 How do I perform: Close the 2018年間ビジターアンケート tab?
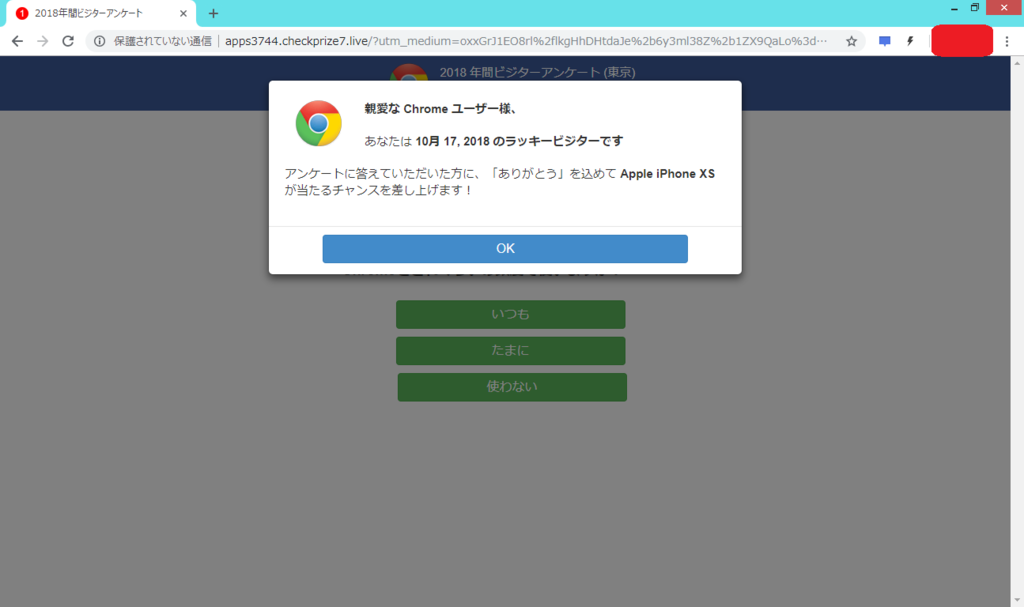tap(183, 13)
